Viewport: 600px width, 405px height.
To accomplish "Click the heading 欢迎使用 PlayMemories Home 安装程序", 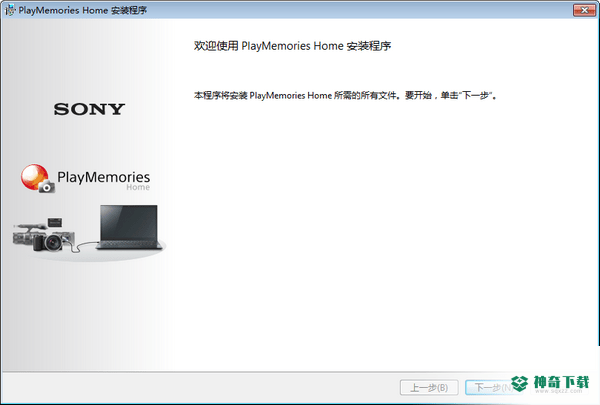I will tap(292, 46).
